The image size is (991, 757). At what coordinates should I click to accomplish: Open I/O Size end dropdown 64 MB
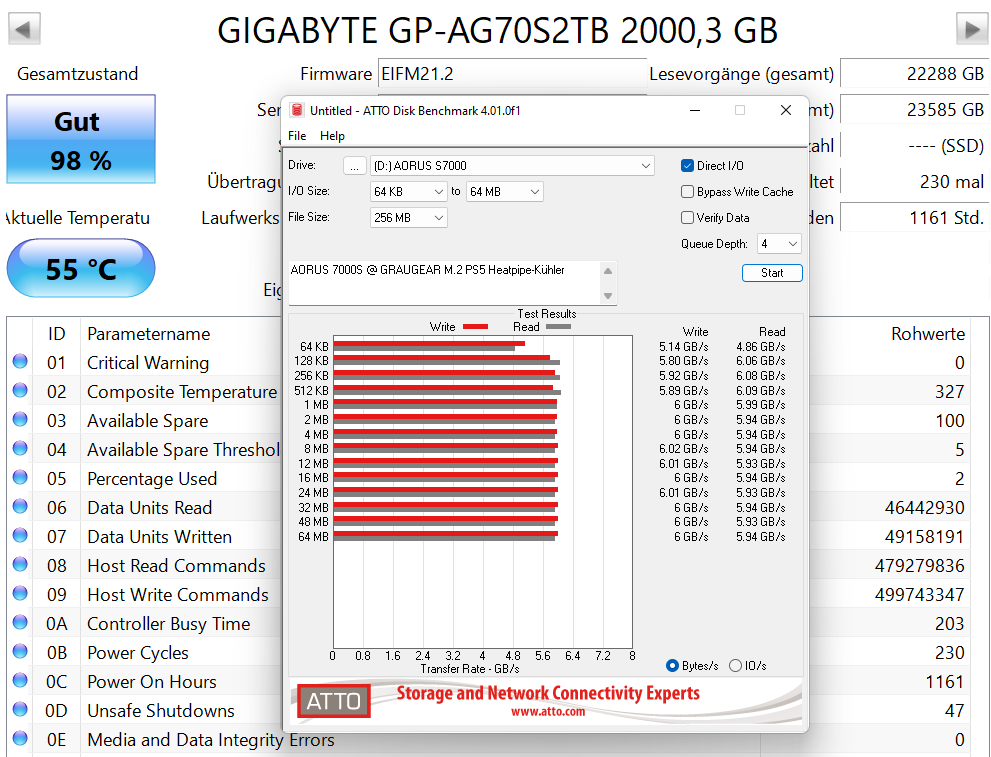tap(504, 191)
